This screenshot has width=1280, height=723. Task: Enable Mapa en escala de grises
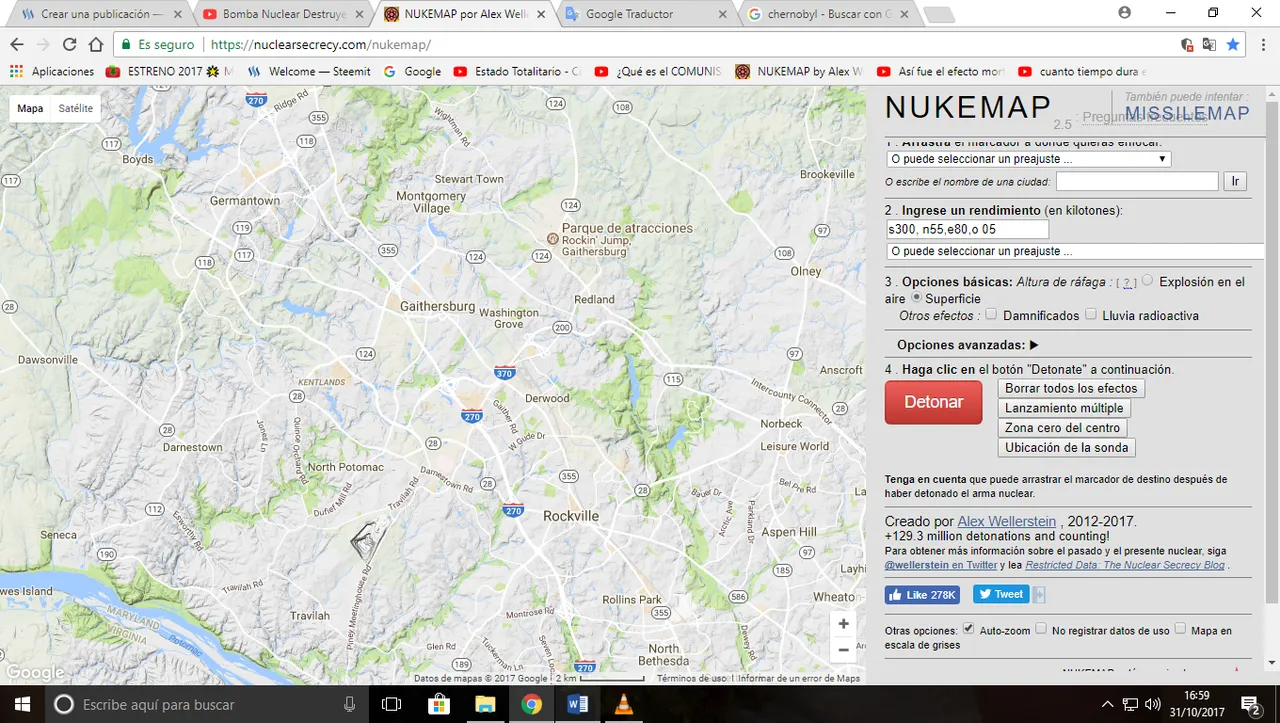coord(1180,629)
